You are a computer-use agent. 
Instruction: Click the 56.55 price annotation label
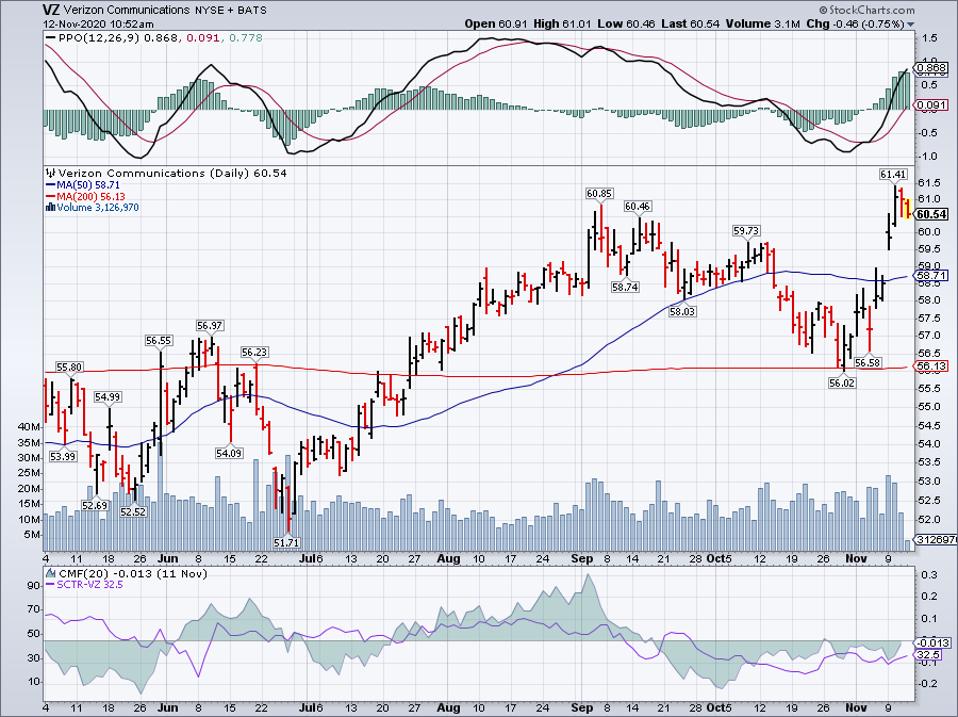(x=159, y=340)
